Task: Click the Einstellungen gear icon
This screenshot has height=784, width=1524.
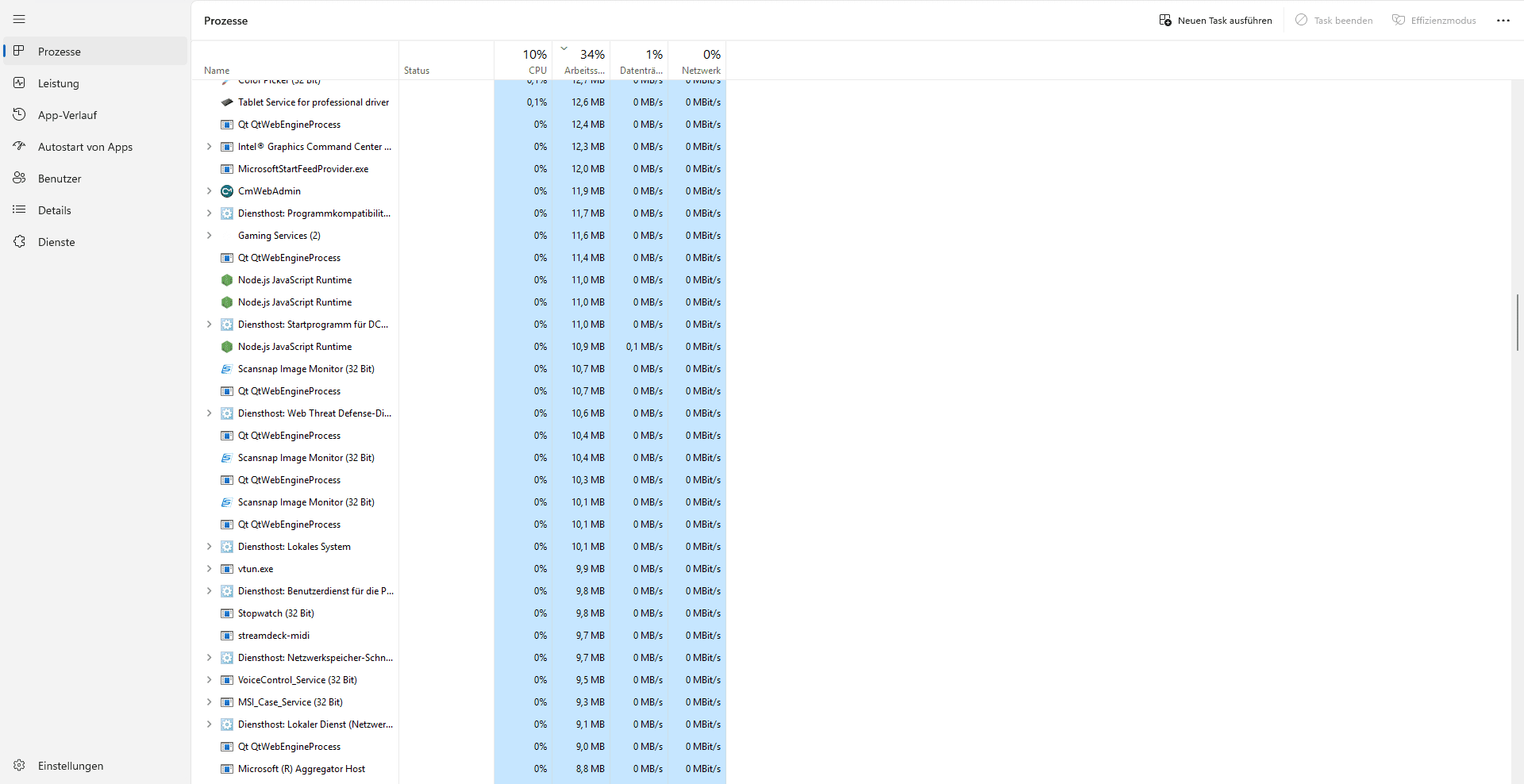Action: (19, 765)
